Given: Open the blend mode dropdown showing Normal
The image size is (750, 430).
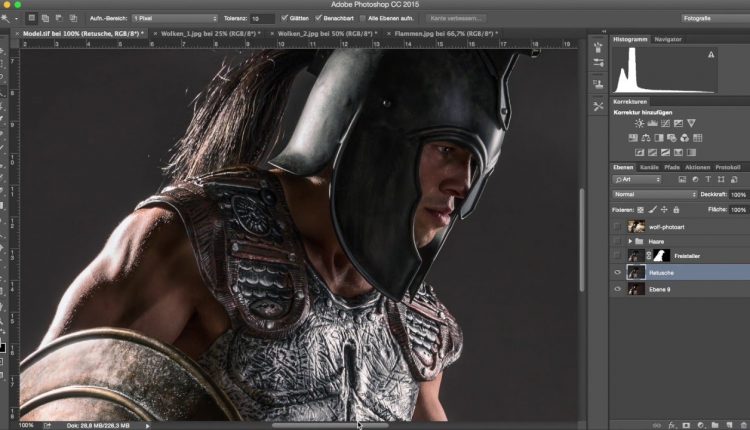Looking at the screenshot, I should point(654,195).
